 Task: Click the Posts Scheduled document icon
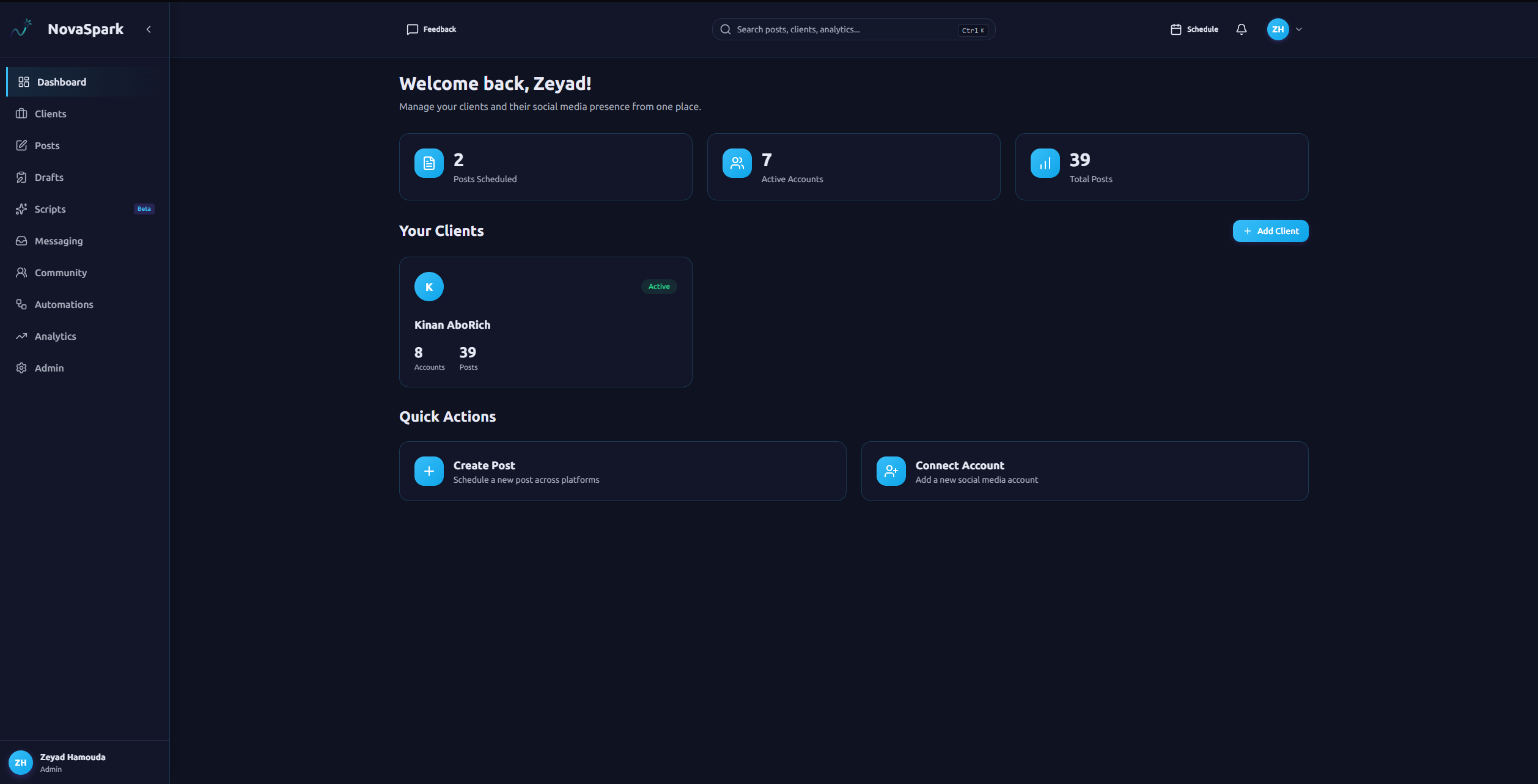tap(429, 163)
